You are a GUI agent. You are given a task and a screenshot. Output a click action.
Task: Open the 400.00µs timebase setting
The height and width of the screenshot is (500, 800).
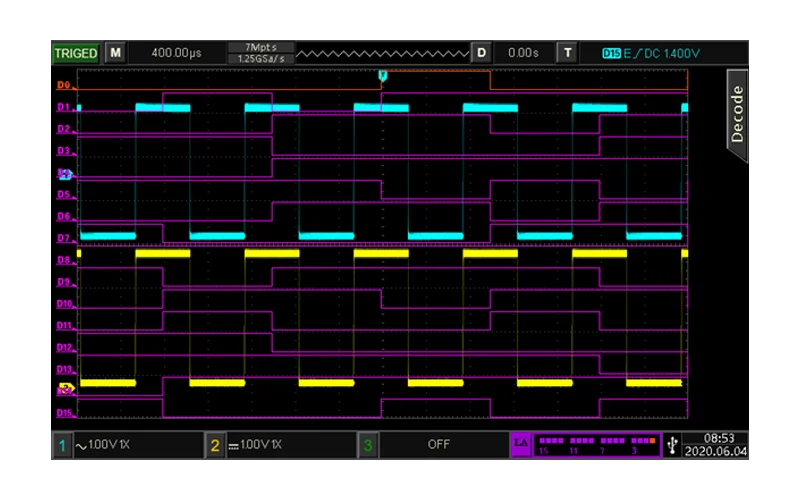[x=176, y=52]
